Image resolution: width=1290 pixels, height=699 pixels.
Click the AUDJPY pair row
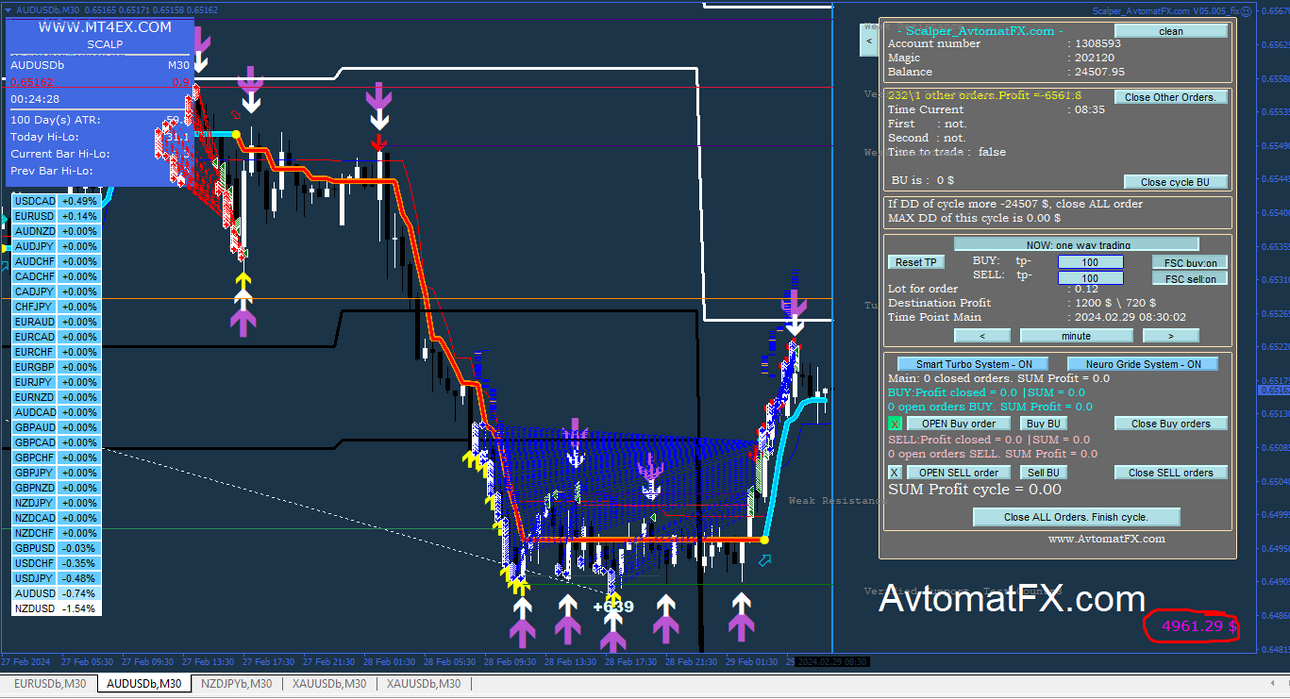56,246
